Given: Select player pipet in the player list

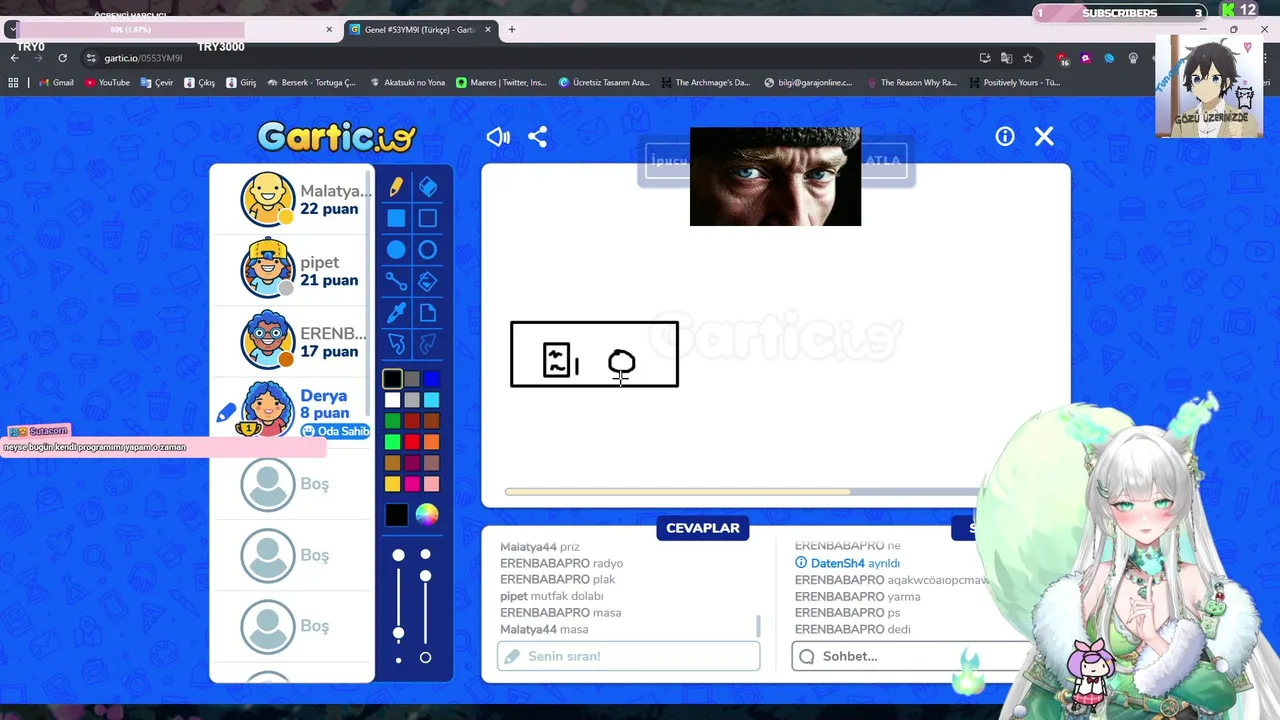Looking at the screenshot, I should point(292,270).
